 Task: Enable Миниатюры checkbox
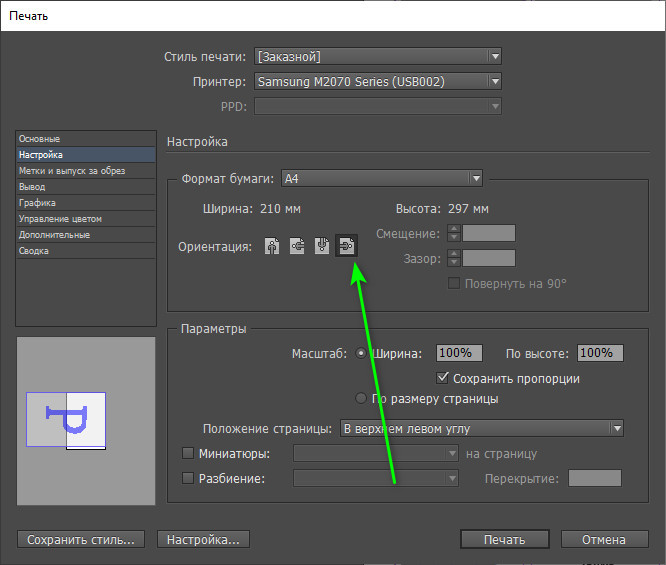188,453
